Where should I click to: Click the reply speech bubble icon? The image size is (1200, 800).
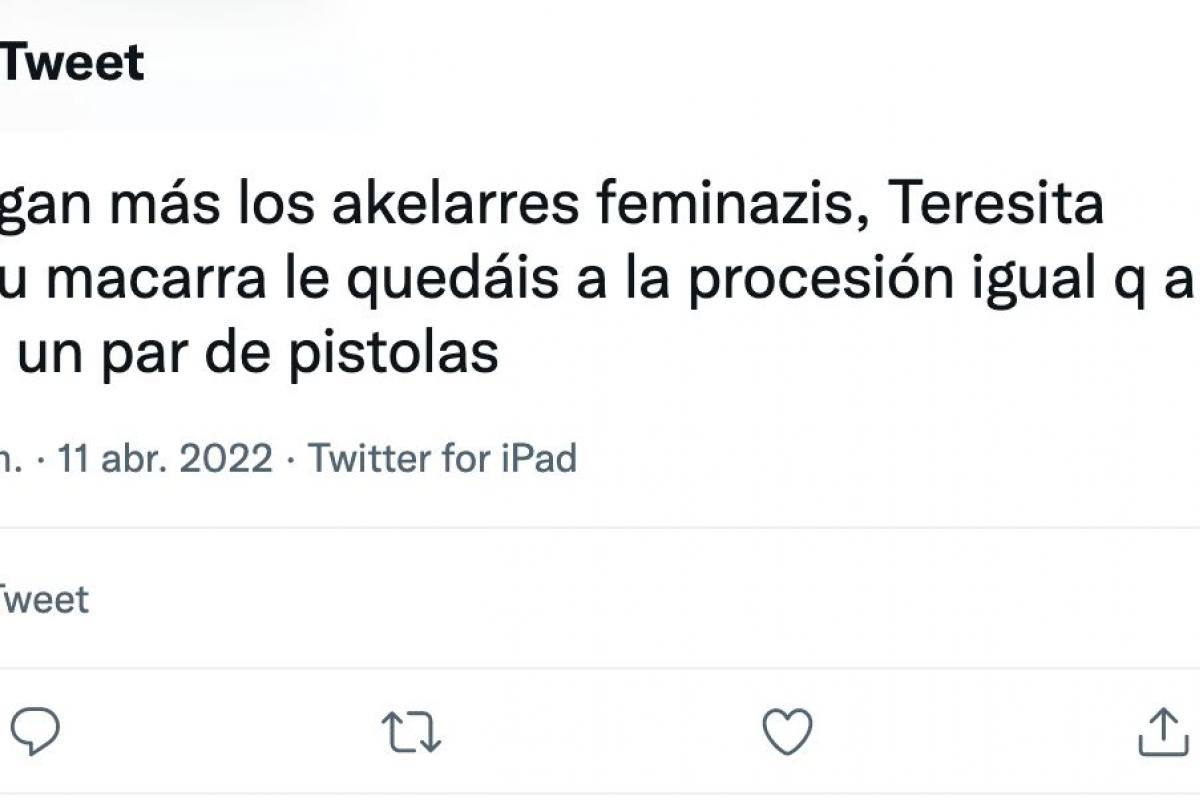(36, 731)
